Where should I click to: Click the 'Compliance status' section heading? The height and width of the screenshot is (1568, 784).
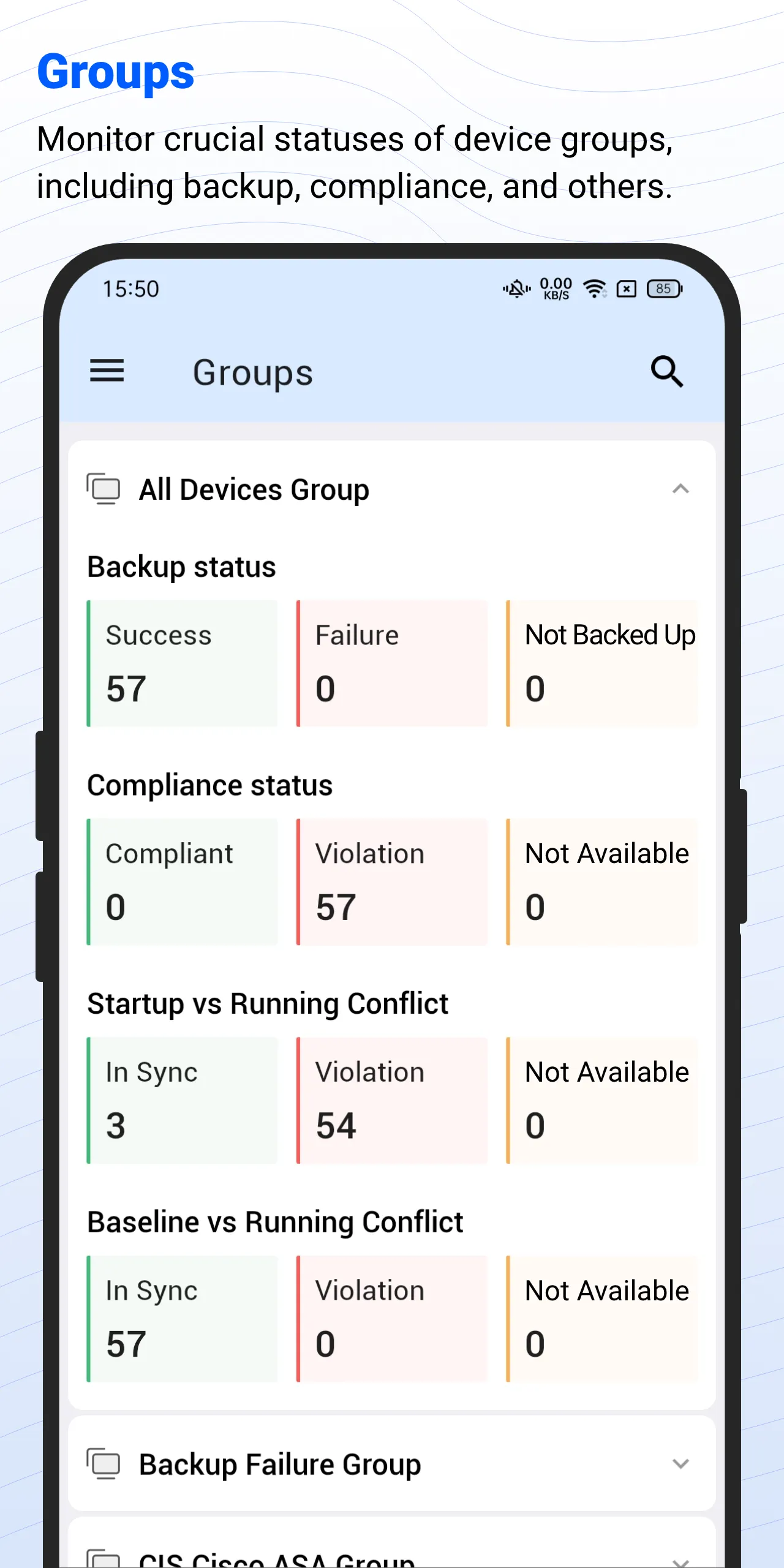click(209, 786)
